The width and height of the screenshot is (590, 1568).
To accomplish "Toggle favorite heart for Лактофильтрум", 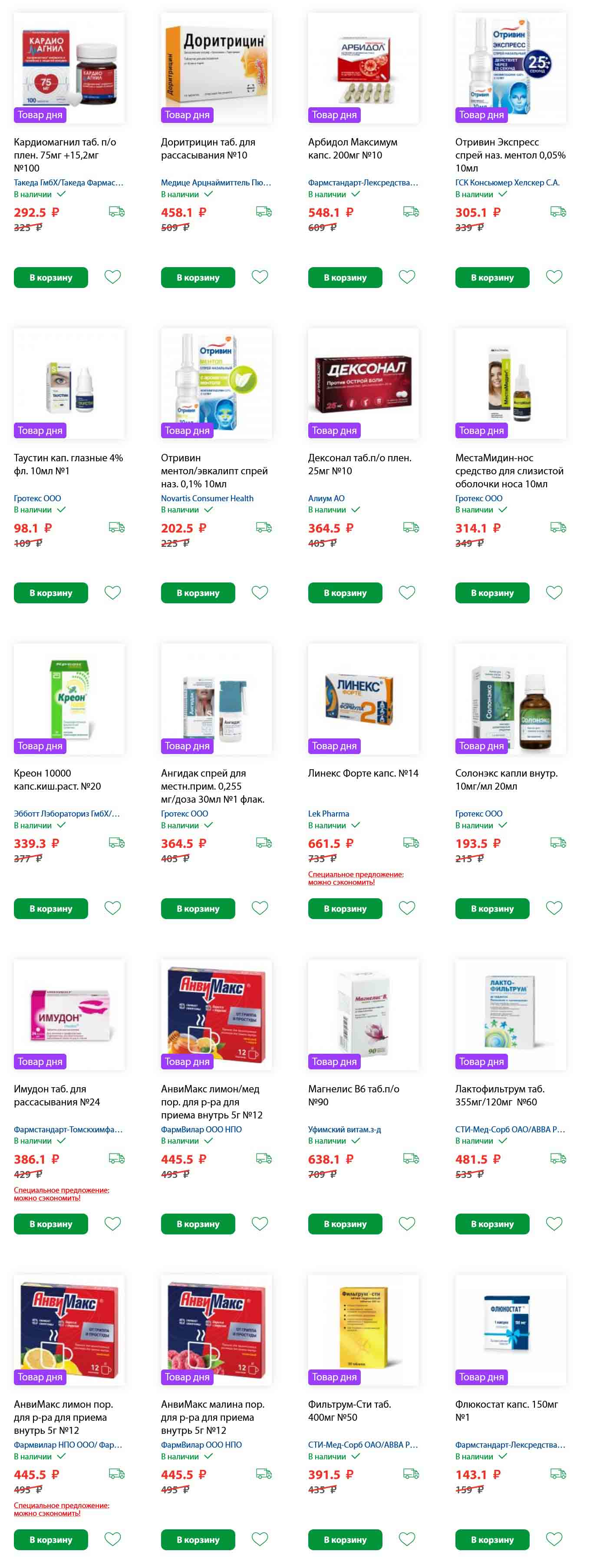I will coord(554,1224).
